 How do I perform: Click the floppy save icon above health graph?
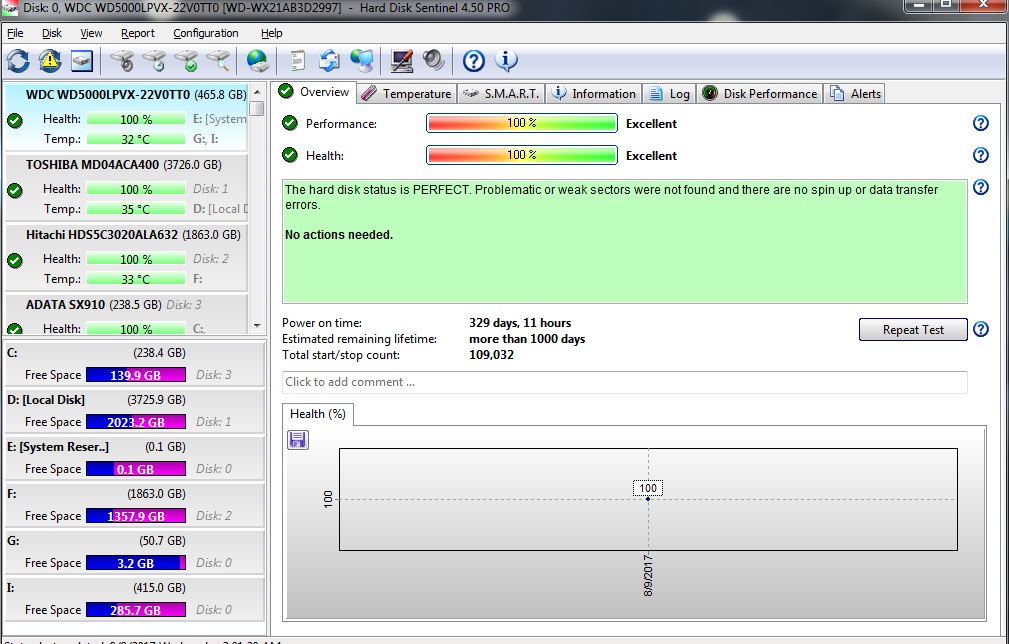coord(297,439)
